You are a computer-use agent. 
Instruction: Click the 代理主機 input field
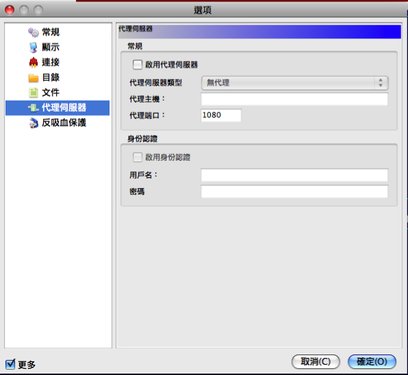point(294,99)
